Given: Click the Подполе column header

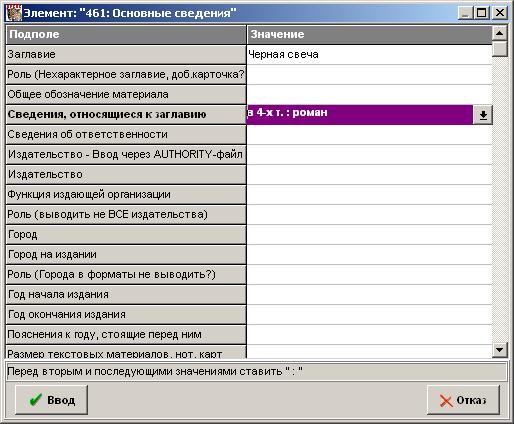Looking at the screenshot, I should coord(126,34).
